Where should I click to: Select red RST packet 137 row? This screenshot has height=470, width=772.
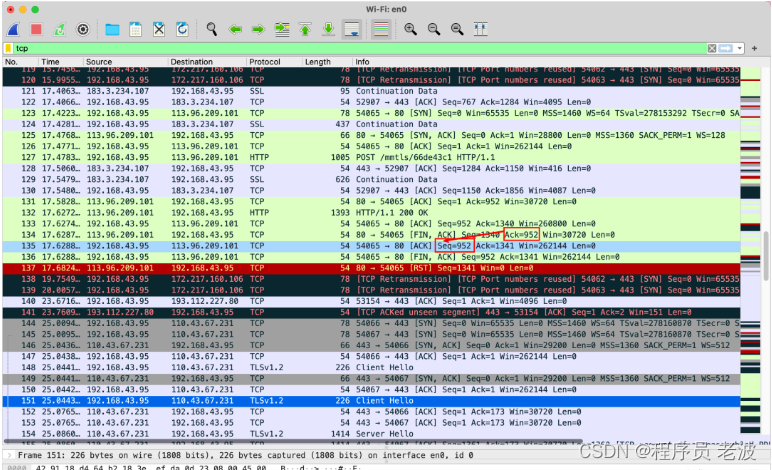point(371,268)
